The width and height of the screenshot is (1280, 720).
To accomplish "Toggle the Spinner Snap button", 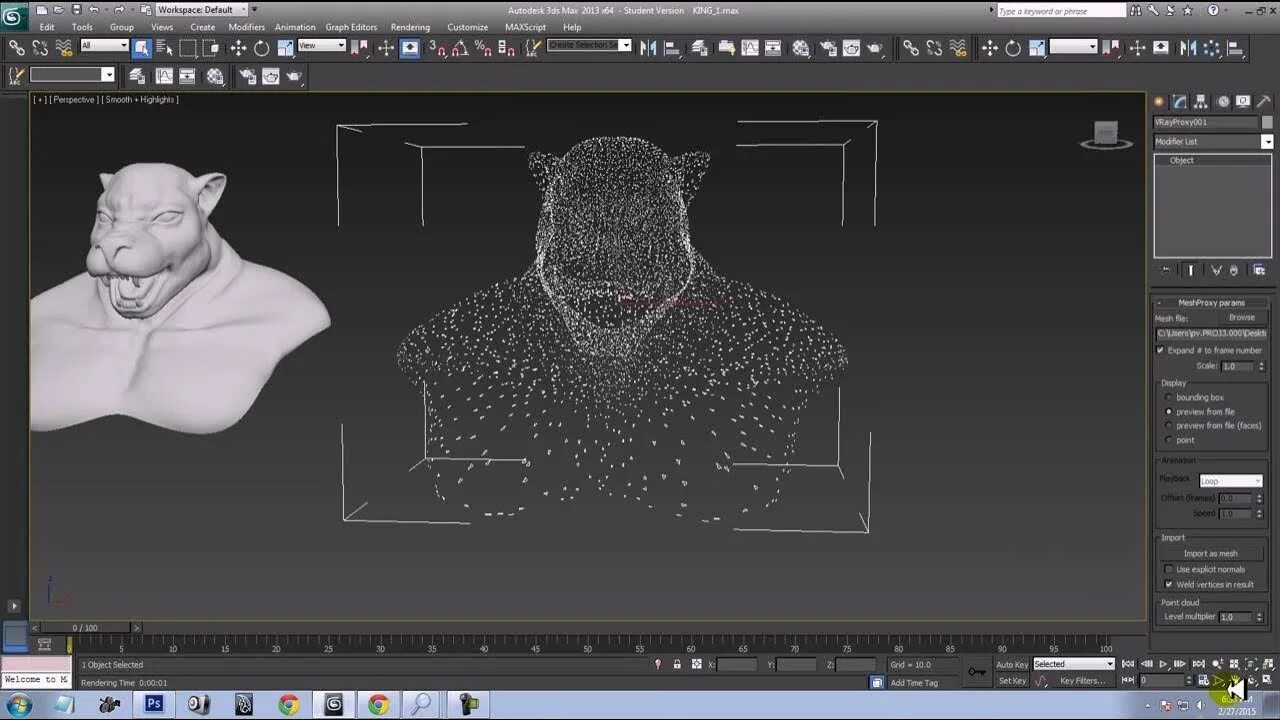I will (x=507, y=47).
